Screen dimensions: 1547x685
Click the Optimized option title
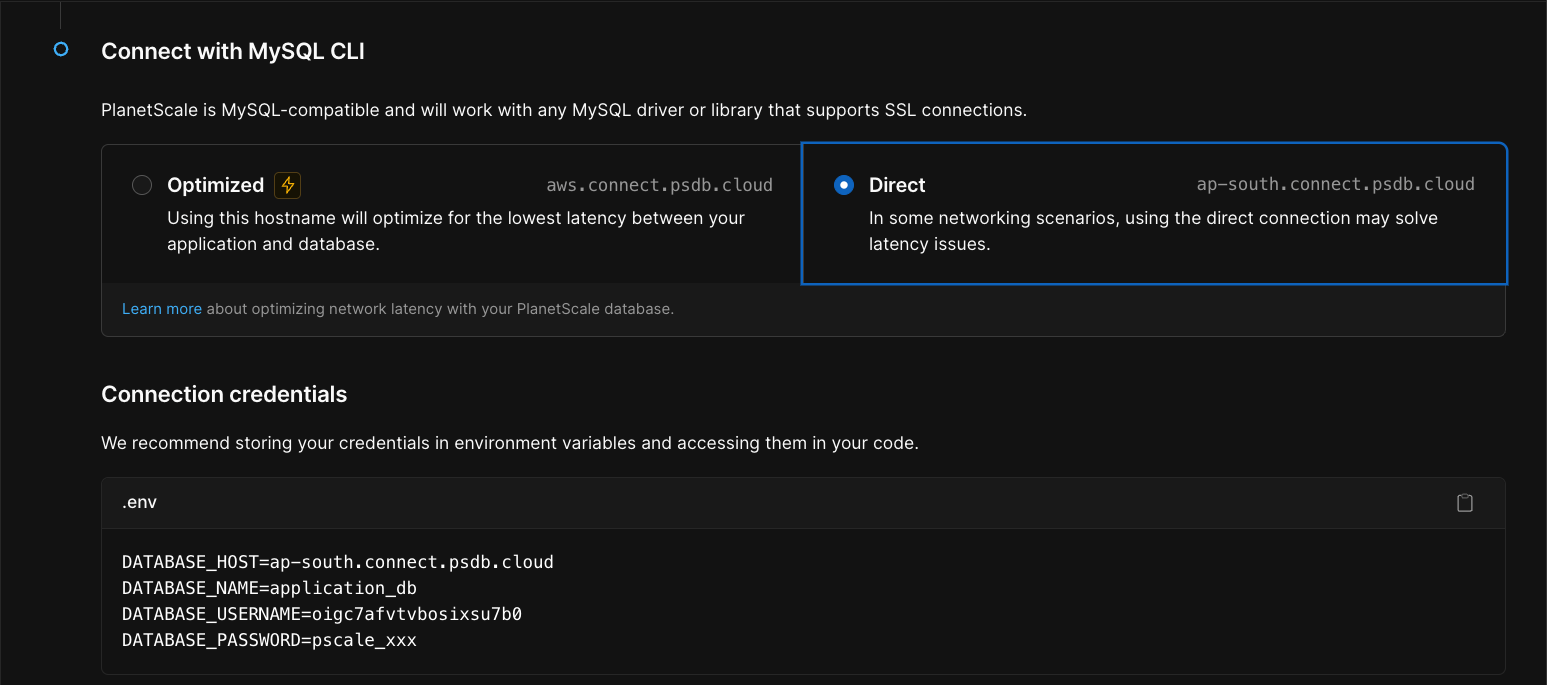[215, 185]
